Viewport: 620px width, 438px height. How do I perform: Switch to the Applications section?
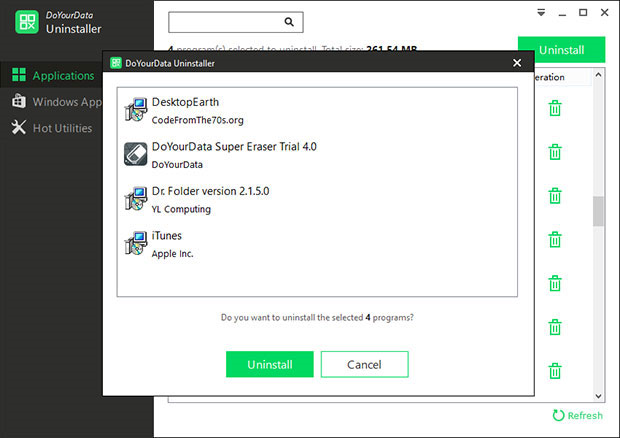(x=62, y=76)
